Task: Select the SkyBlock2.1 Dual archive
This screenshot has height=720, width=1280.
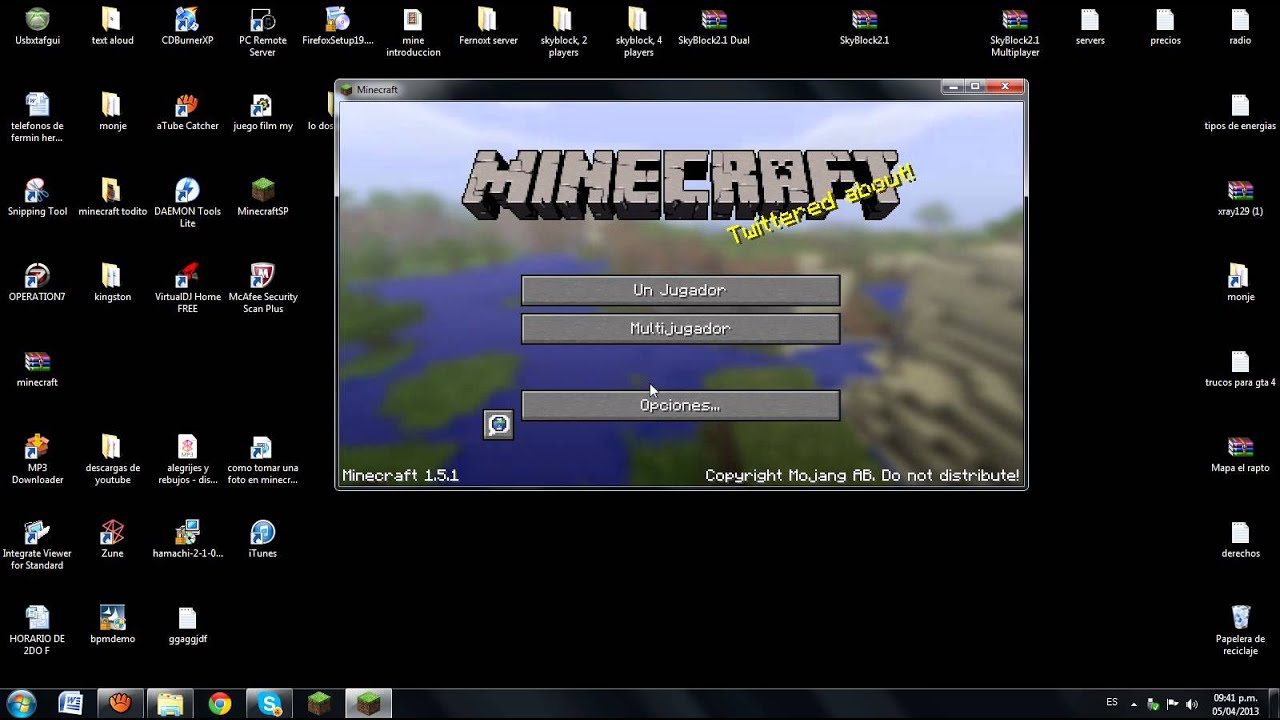Action: [713, 27]
